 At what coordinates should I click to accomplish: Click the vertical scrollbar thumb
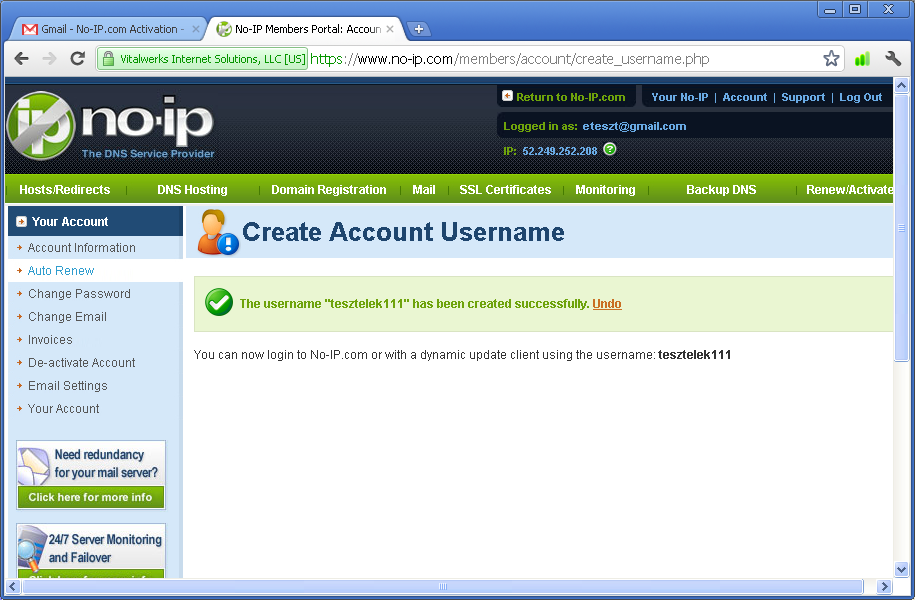coord(901,228)
